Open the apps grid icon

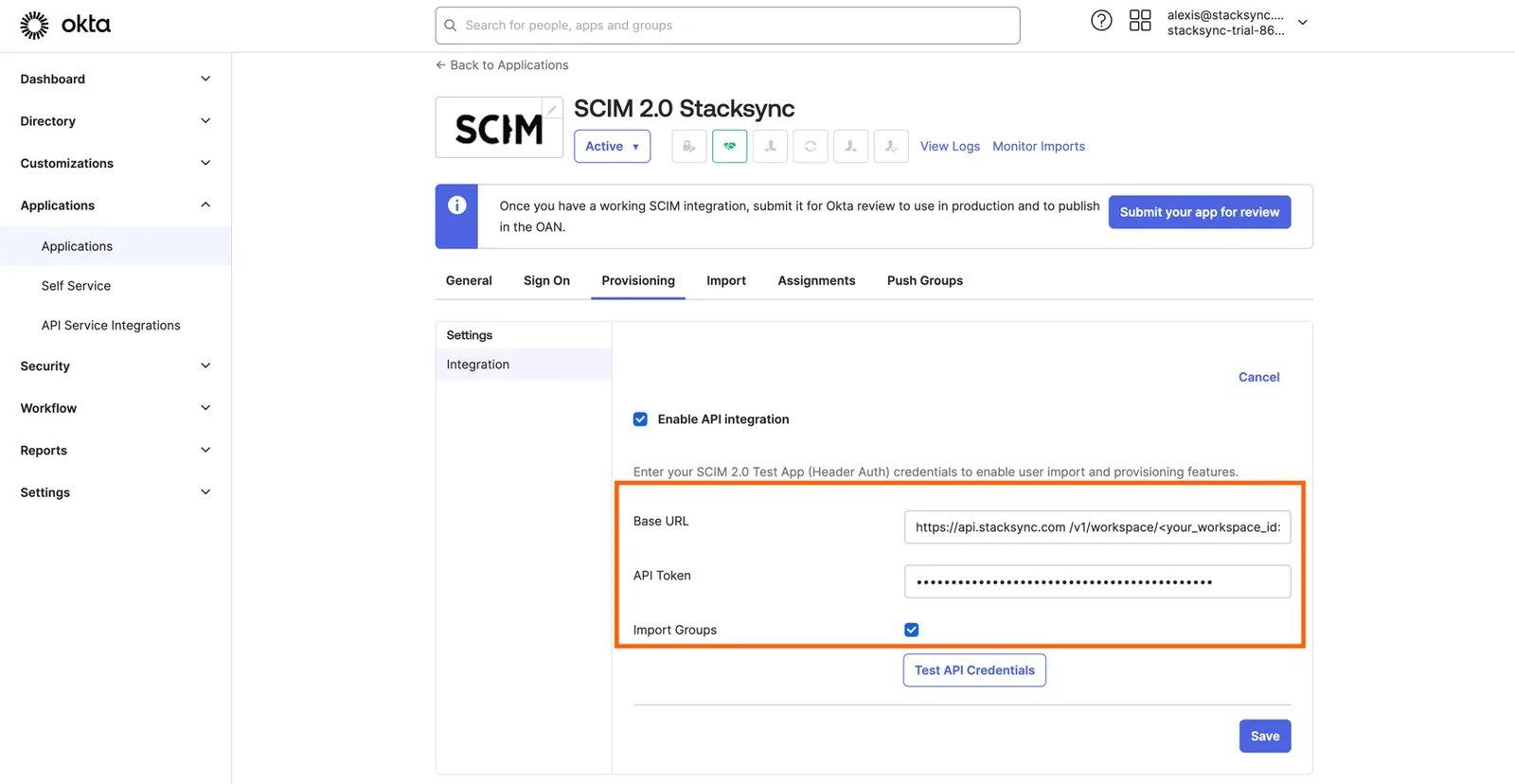pyautogui.click(x=1140, y=21)
